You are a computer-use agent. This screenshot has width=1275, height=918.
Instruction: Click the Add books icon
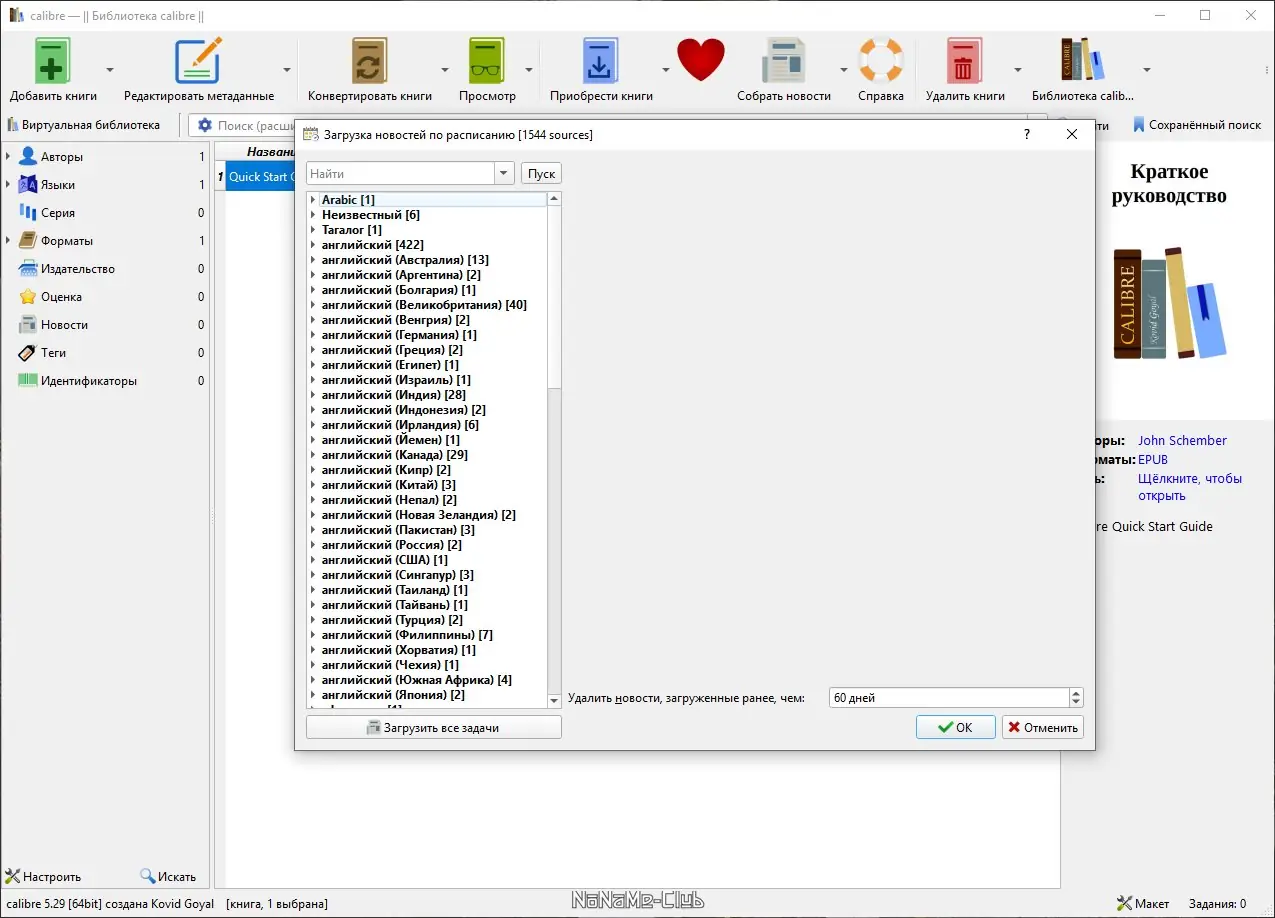53,61
